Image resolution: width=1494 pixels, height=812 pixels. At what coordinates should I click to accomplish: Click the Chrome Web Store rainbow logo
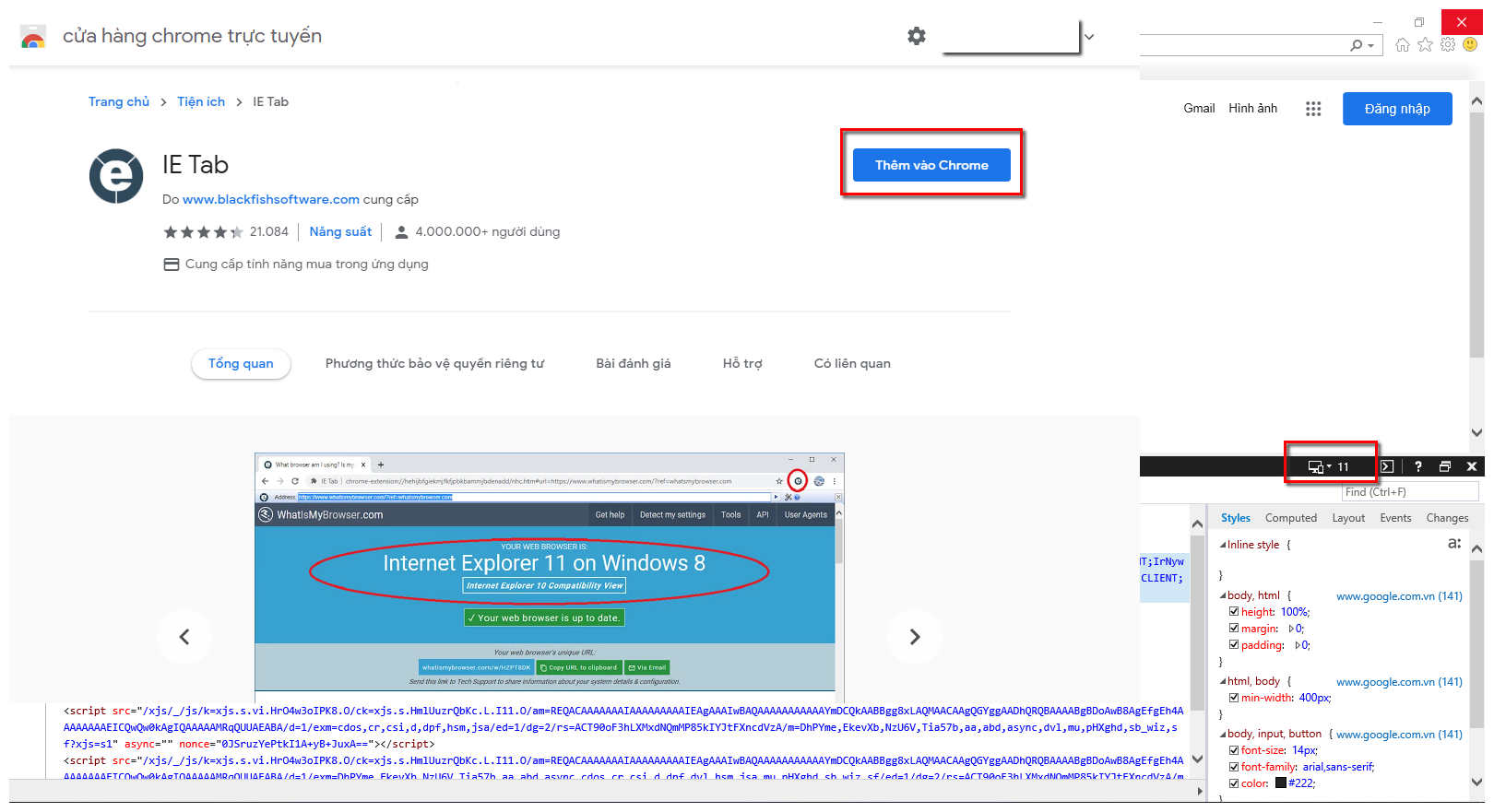(x=33, y=37)
